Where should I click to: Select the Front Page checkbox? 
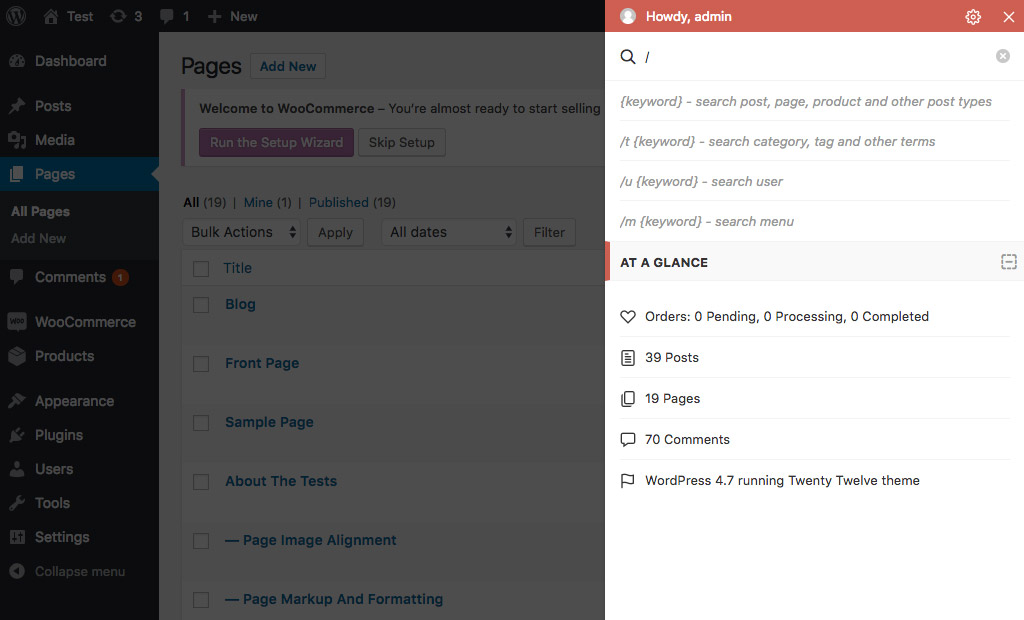click(201, 364)
